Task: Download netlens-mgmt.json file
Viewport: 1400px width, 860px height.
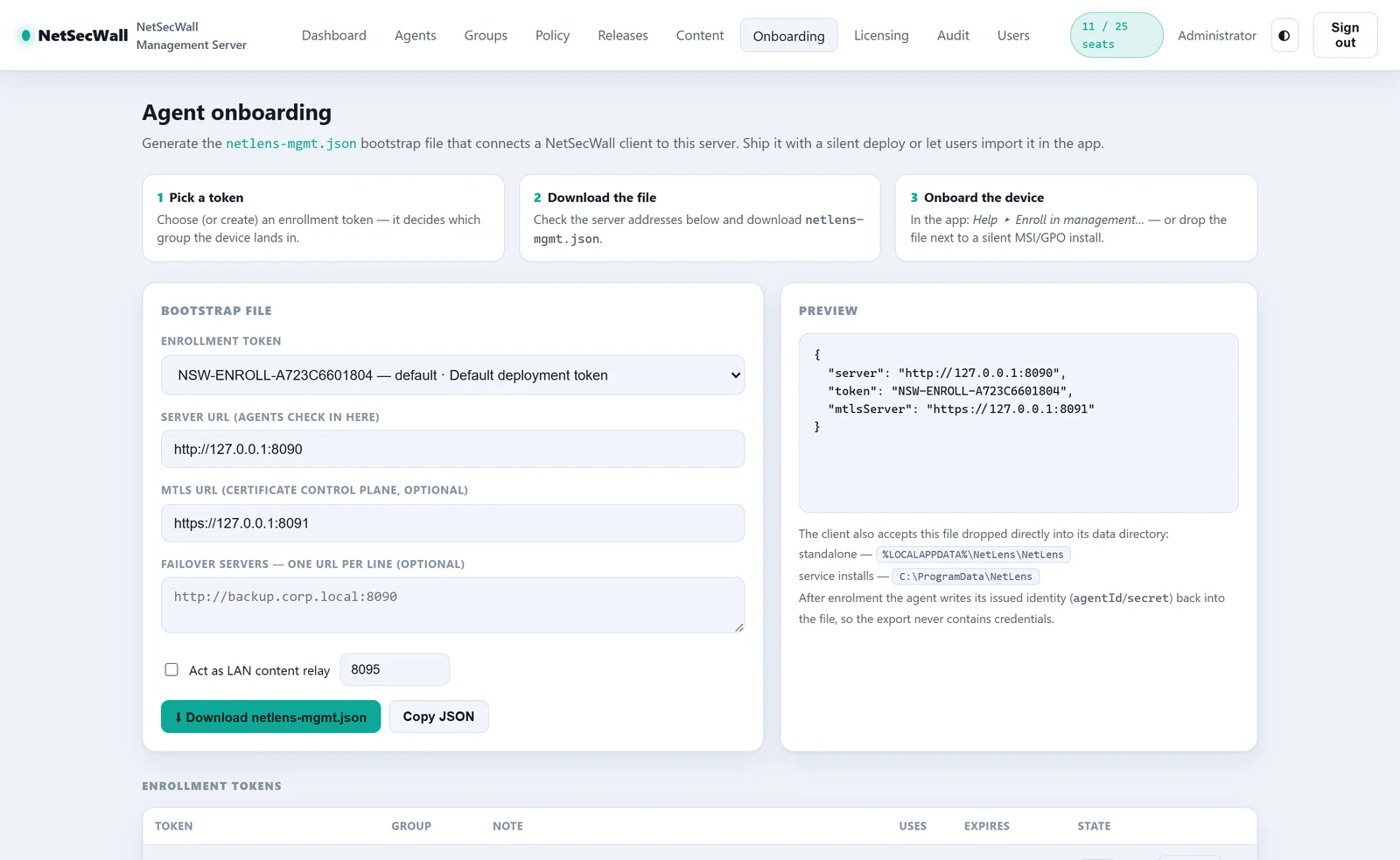Action: (x=270, y=717)
